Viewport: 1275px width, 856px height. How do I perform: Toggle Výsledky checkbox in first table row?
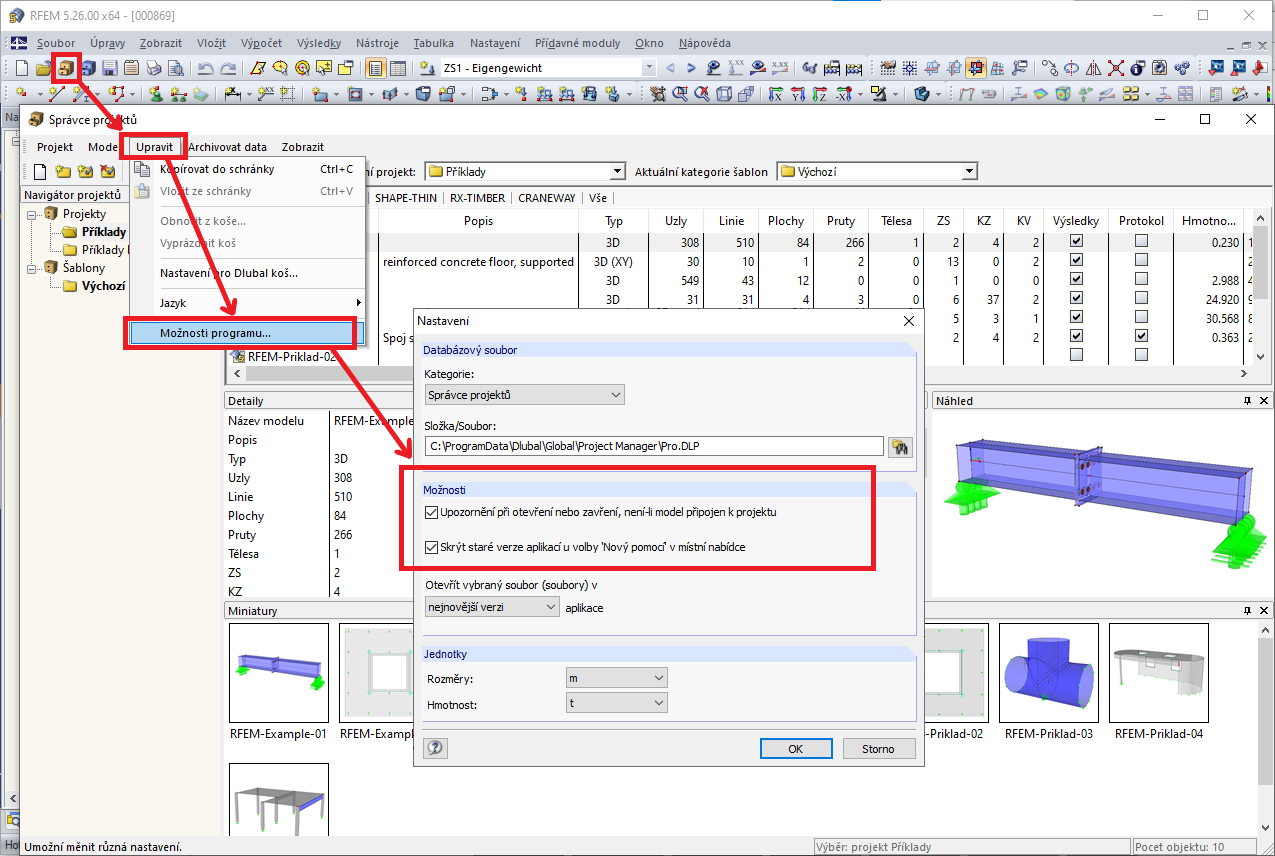[1076, 242]
